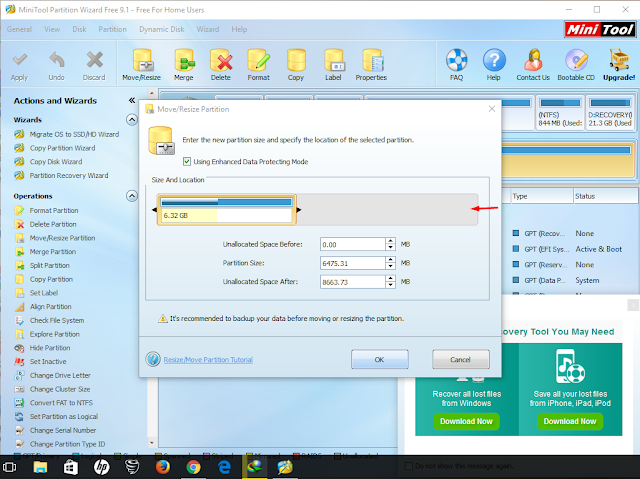
Task: Increase Unallocated Space After spinner up
Action: click(391, 278)
